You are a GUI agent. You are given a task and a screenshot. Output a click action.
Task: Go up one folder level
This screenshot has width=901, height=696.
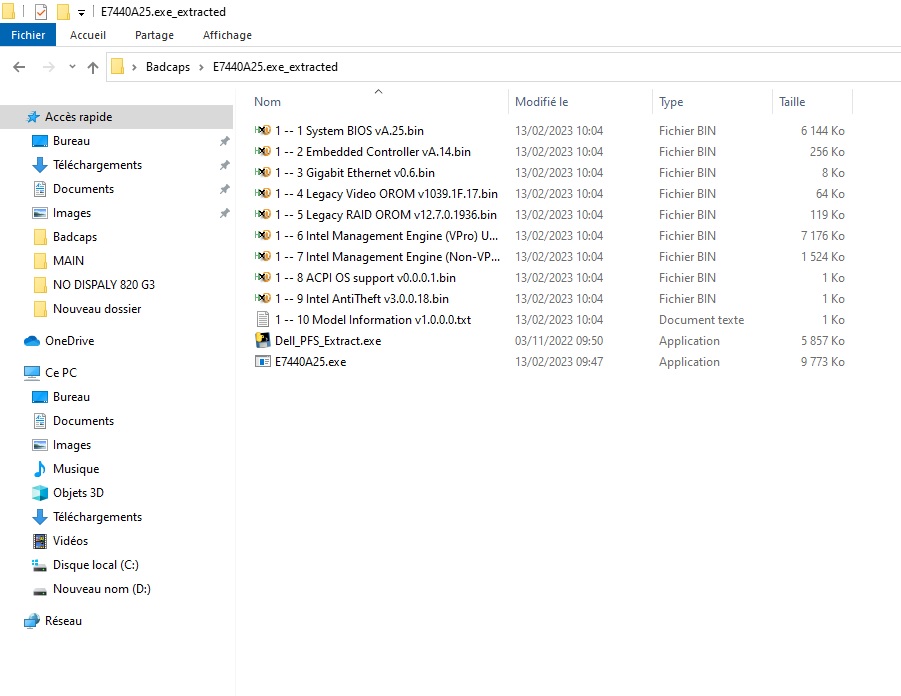(x=93, y=67)
